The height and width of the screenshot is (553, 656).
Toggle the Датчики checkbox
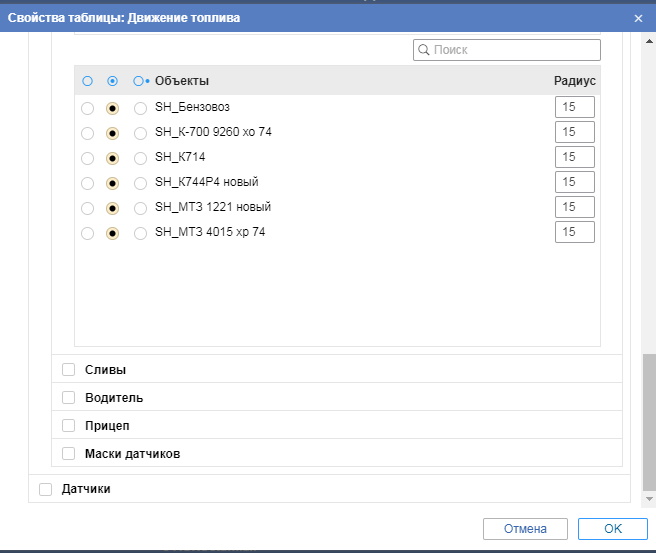(x=46, y=489)
